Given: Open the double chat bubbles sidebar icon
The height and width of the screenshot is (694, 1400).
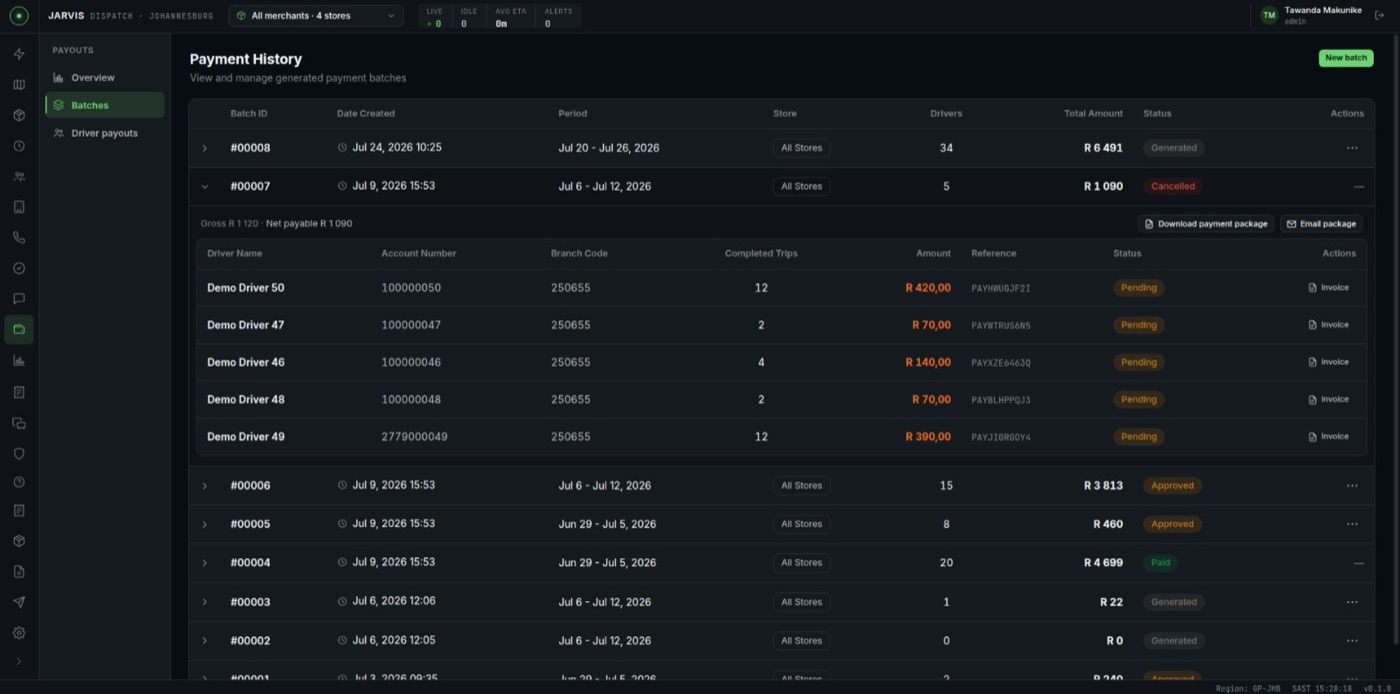Looking at the screenshot, I should (19, 423).
